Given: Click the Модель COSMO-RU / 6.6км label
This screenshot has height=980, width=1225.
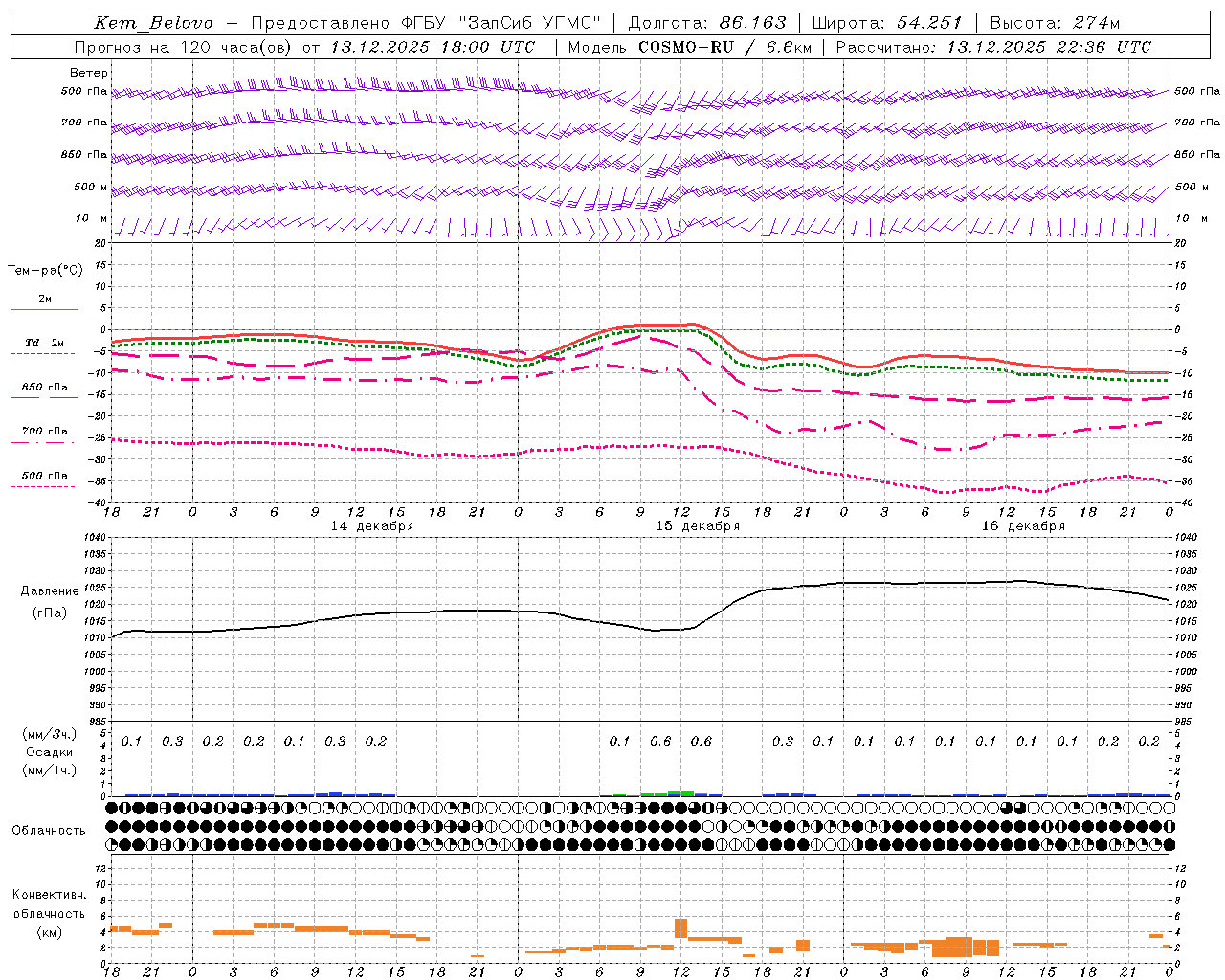Looking at the screenshot, I should tap(690, 47).
